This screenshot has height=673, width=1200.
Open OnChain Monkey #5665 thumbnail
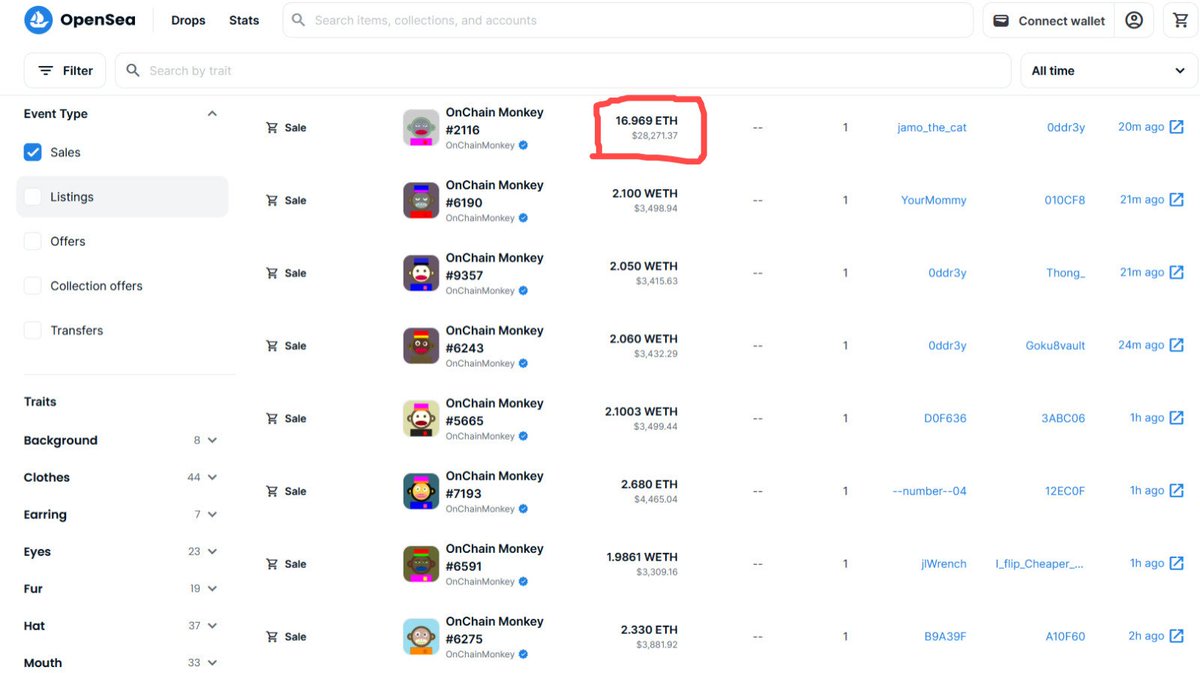(x=421, y=418)
